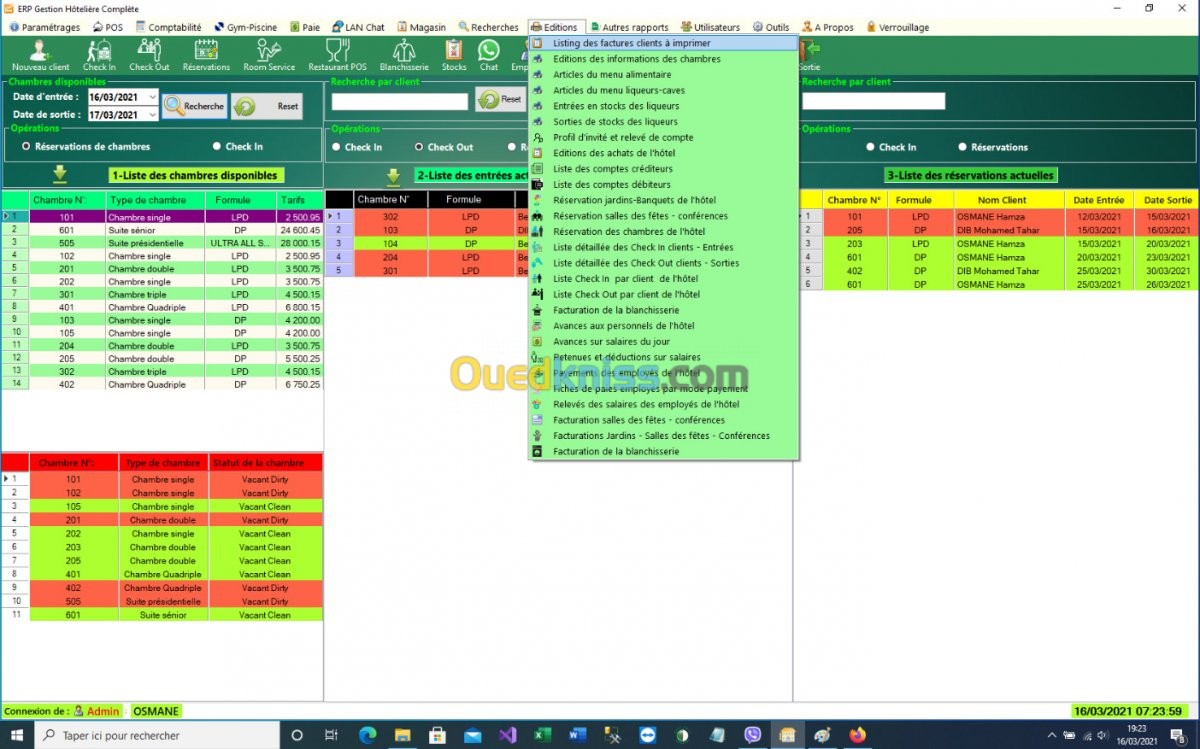Click the Check In toolbar icon
This screenshot has height=749, width=1200.
99,55
